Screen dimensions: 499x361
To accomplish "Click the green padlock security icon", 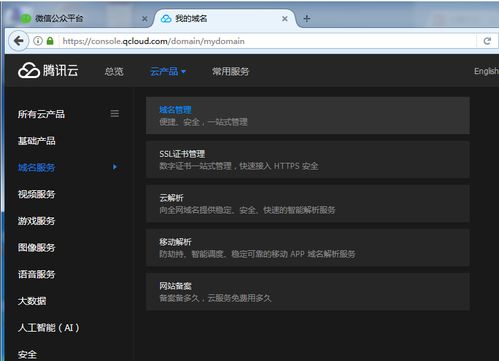I will point(50,41).
